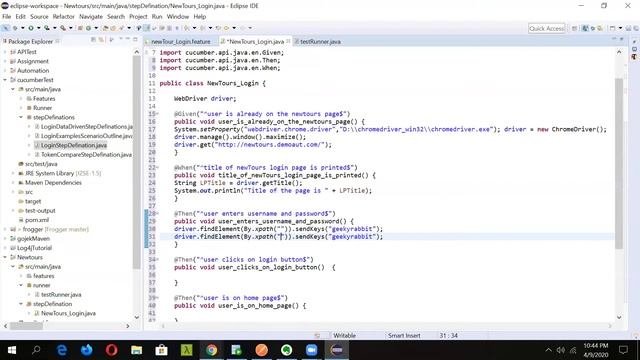640x360 pixels.
Task: Open Microsoft Store from taskbar
Action: pyautogui.click(x=161, y=350)
